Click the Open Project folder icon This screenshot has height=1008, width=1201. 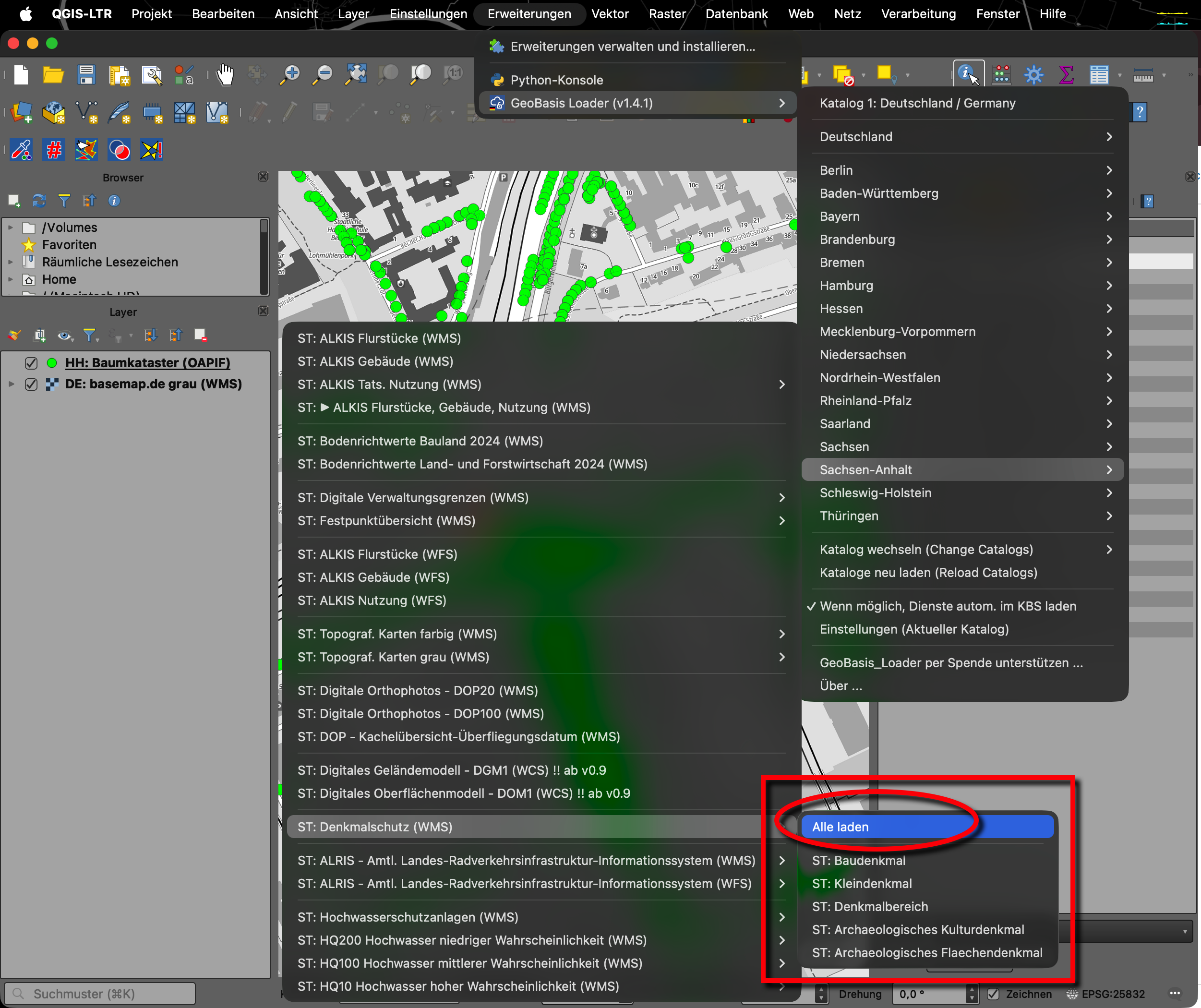point(53,74)
